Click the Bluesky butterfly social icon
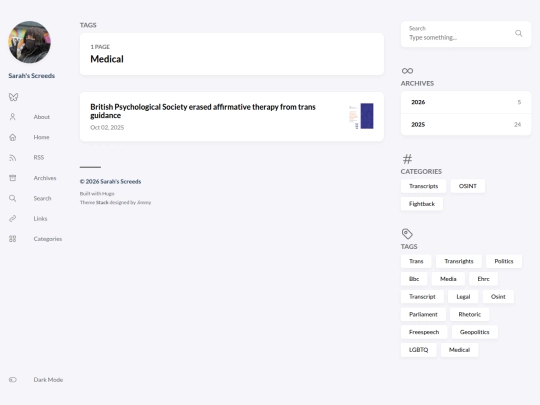Screen dimensions: 540x405 13,97
